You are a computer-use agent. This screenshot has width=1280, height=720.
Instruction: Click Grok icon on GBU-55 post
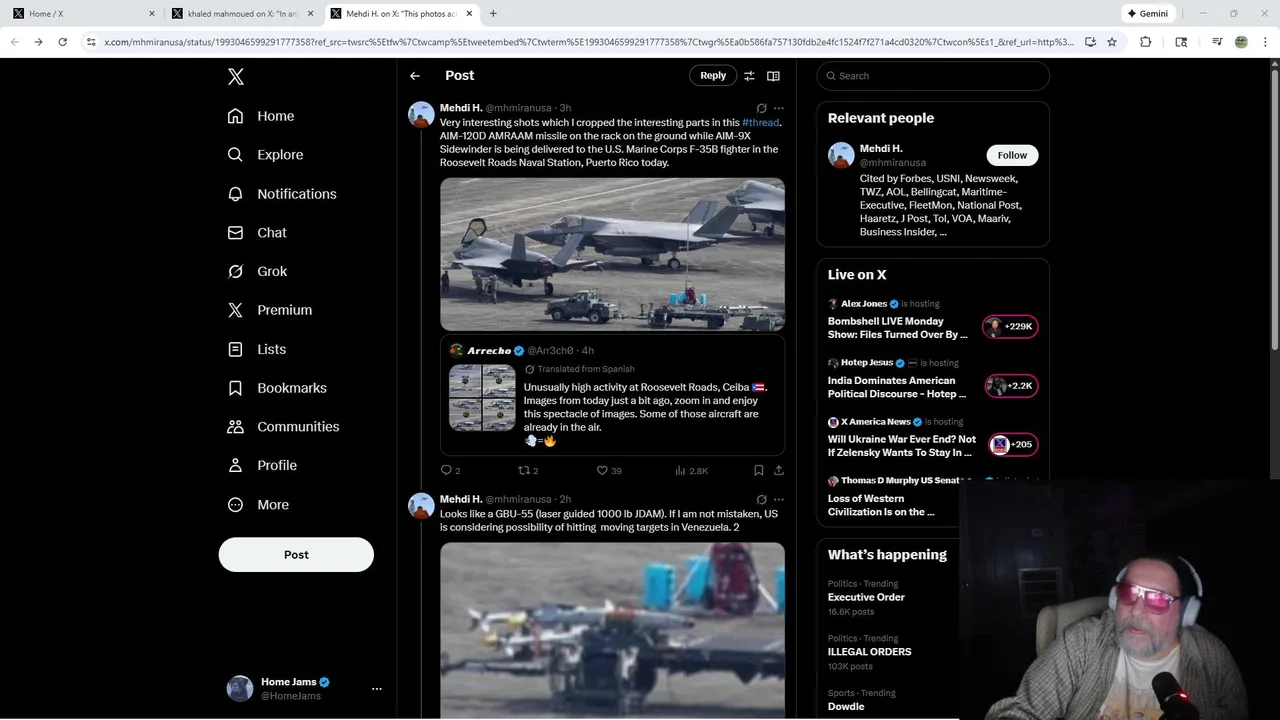click(761, 499)
